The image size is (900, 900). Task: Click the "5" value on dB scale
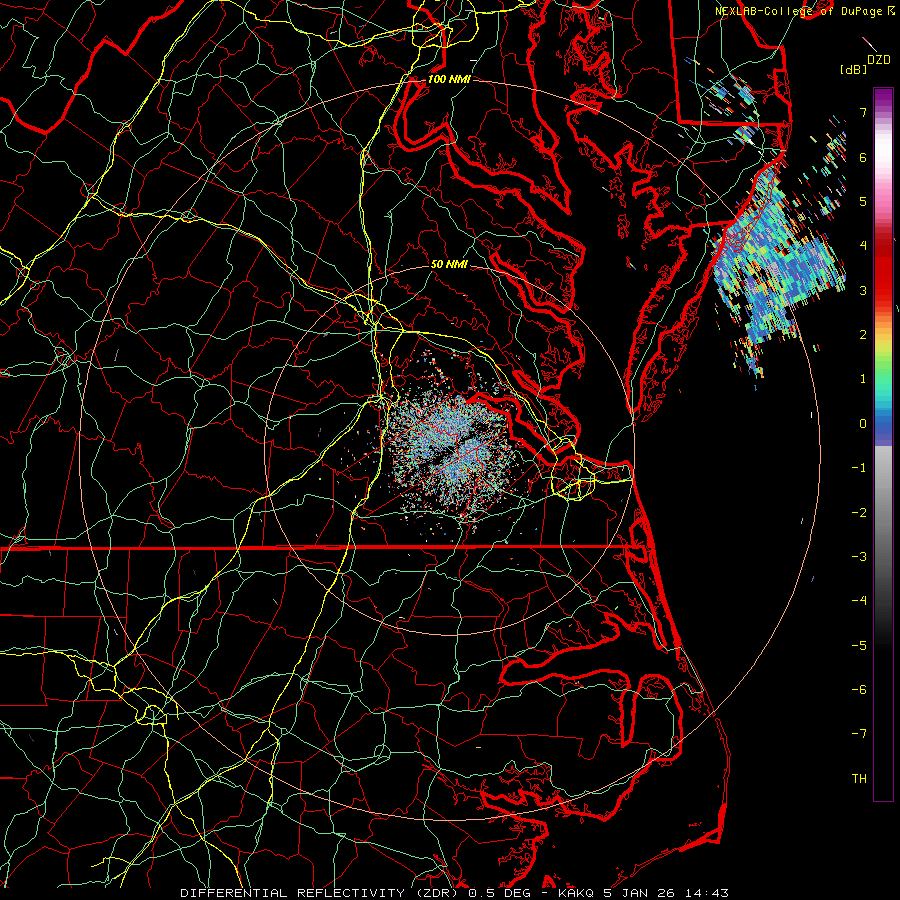click(x=863, y=201)
